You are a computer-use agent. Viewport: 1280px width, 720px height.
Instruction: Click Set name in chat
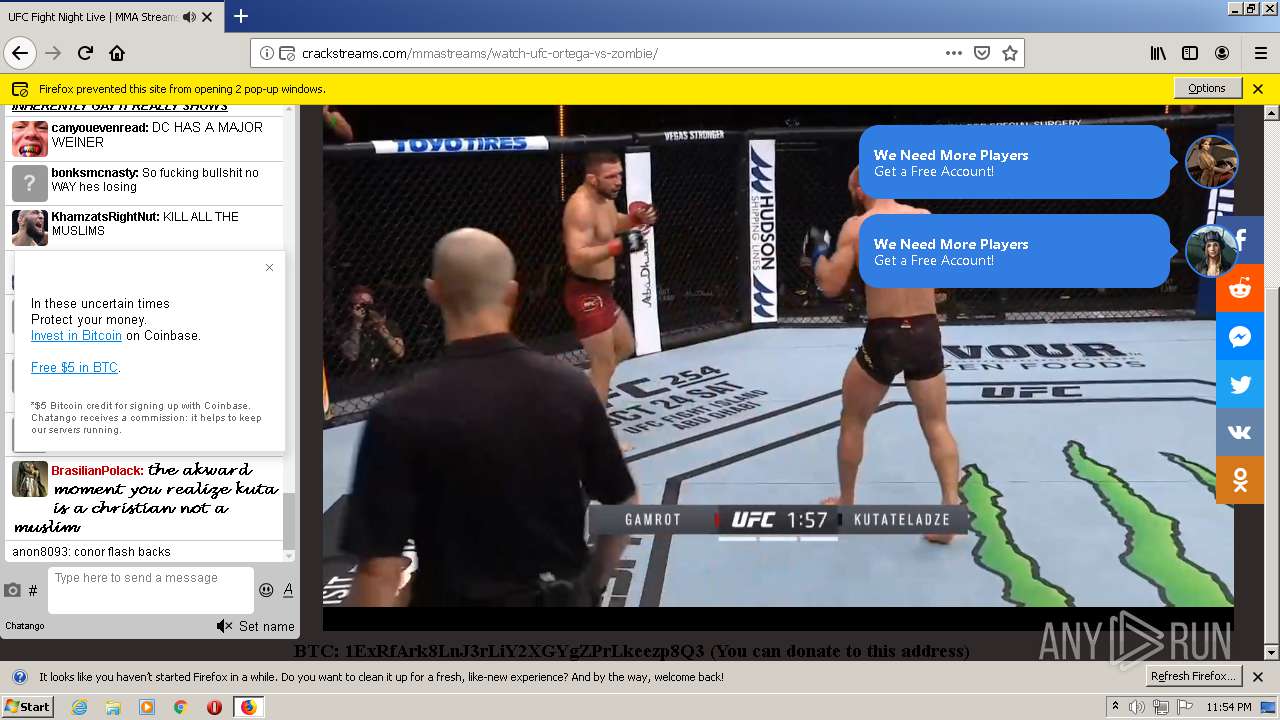[x=267, y=627]
